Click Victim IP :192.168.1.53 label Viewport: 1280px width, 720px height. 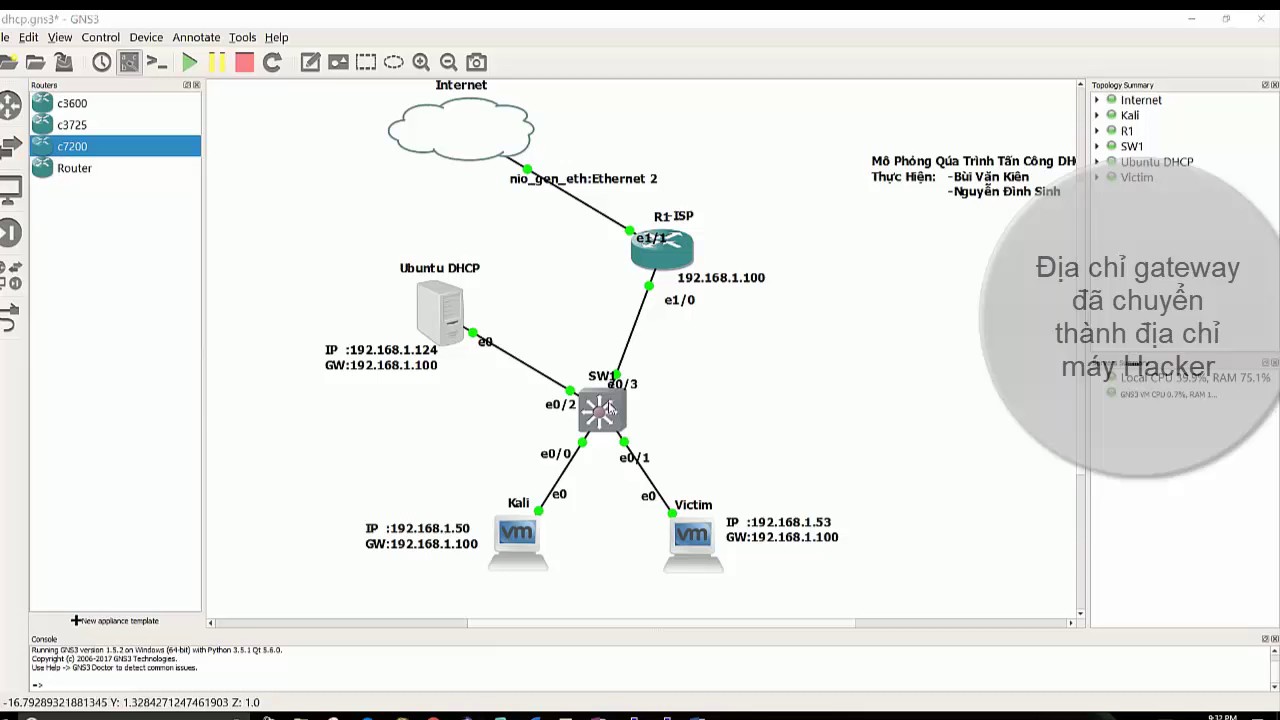click(778, 522)
